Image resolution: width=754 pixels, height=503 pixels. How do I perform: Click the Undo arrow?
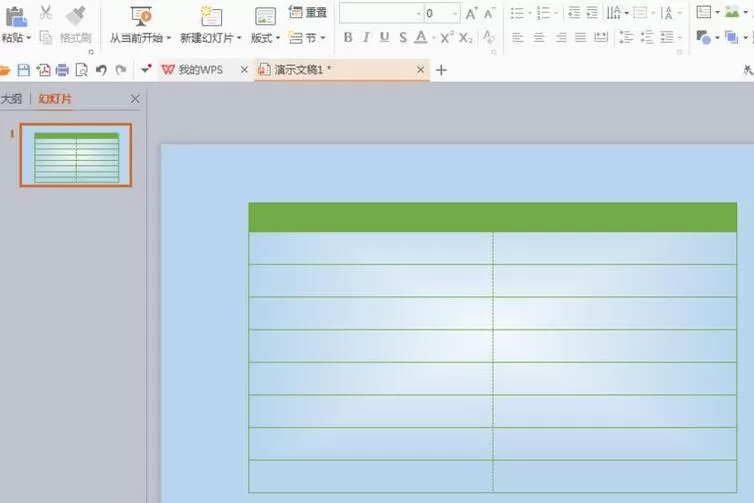point(101,70)
